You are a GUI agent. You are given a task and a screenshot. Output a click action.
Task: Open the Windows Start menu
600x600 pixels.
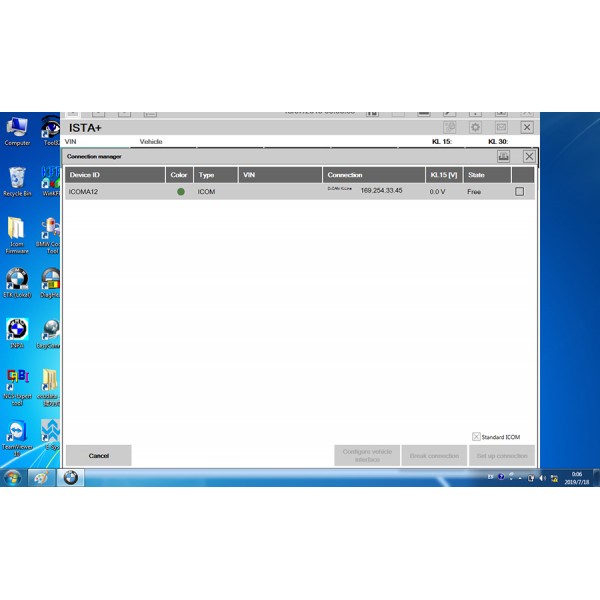point(12,478)
